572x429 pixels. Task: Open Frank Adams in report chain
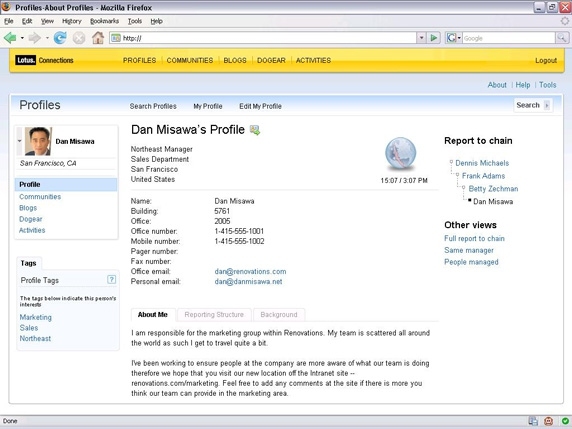click(483, 176)
